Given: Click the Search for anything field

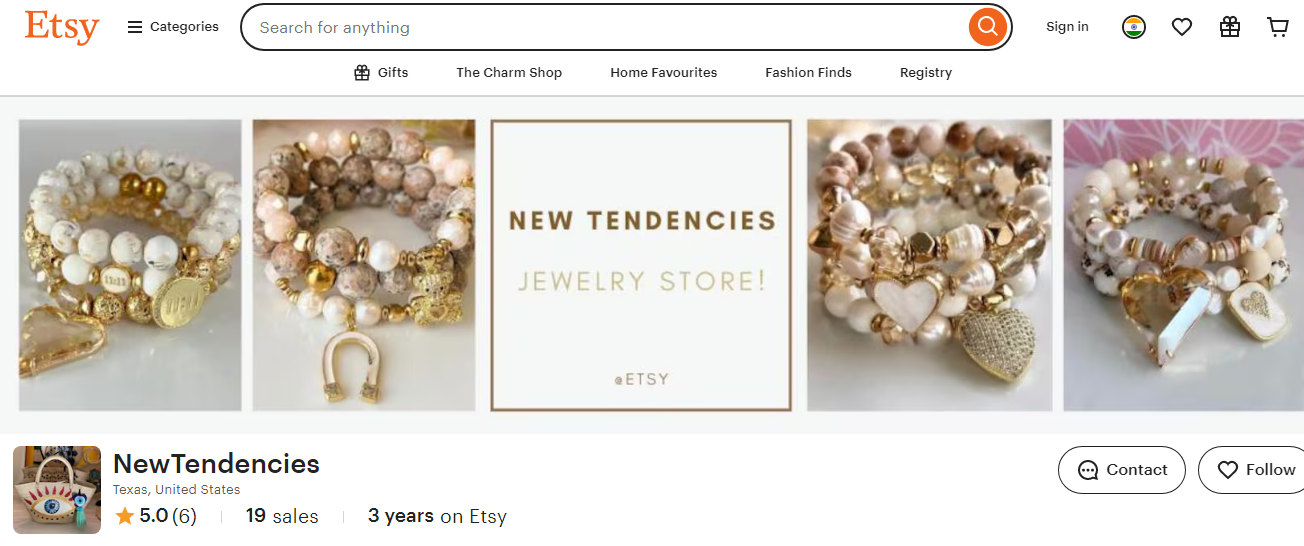Looking at the screenshot, I should tap(600, 27).
